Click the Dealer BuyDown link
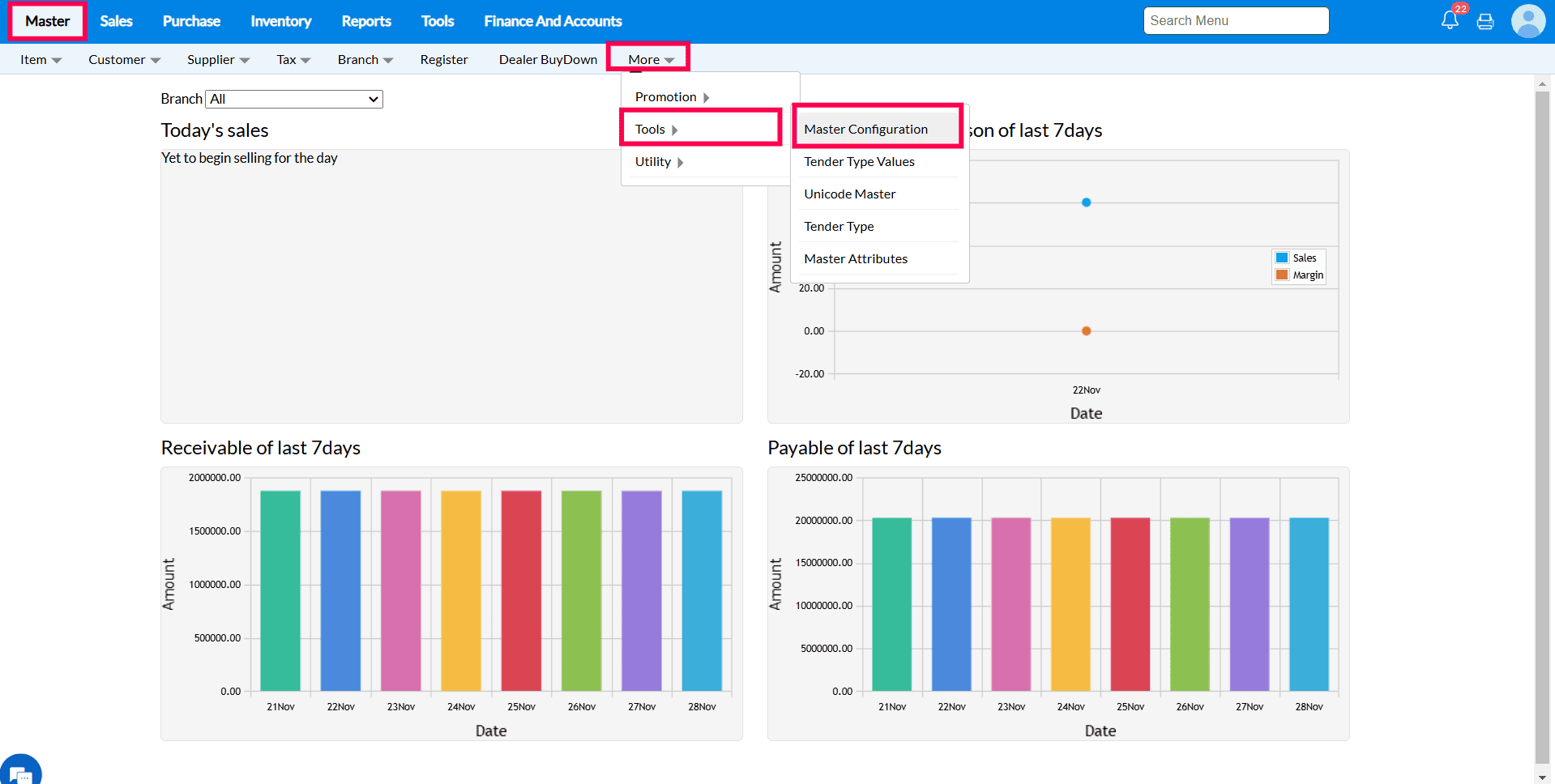 pyautogui.click(x=548, y=60)
